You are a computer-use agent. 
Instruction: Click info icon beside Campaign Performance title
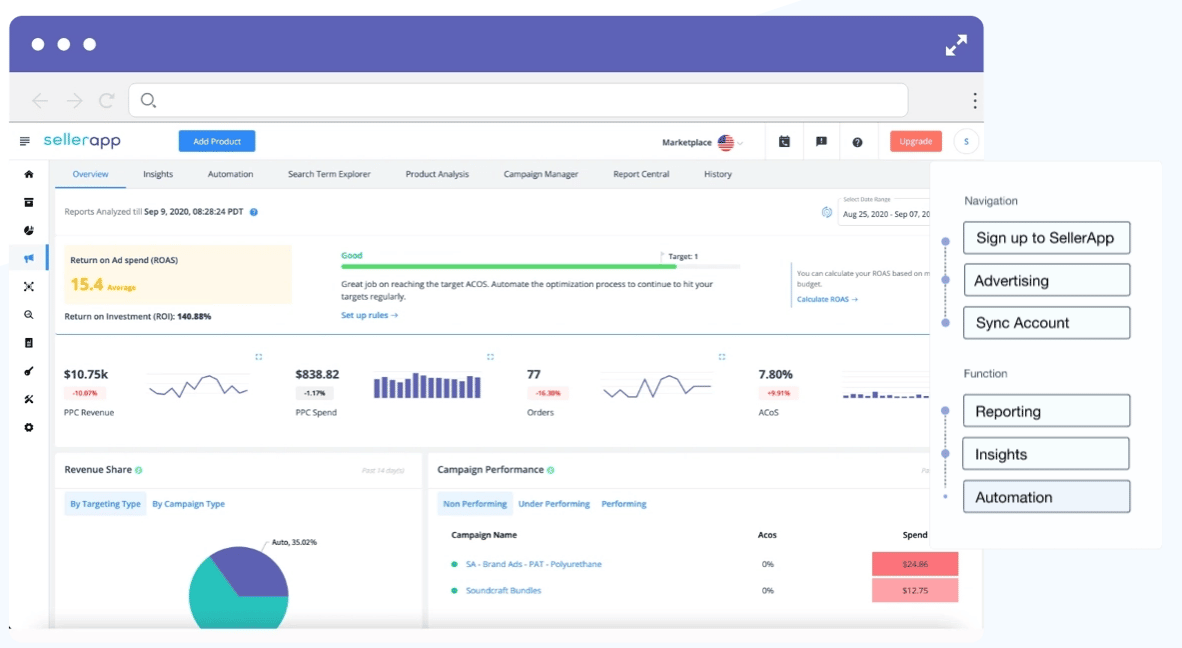(551, 470)
